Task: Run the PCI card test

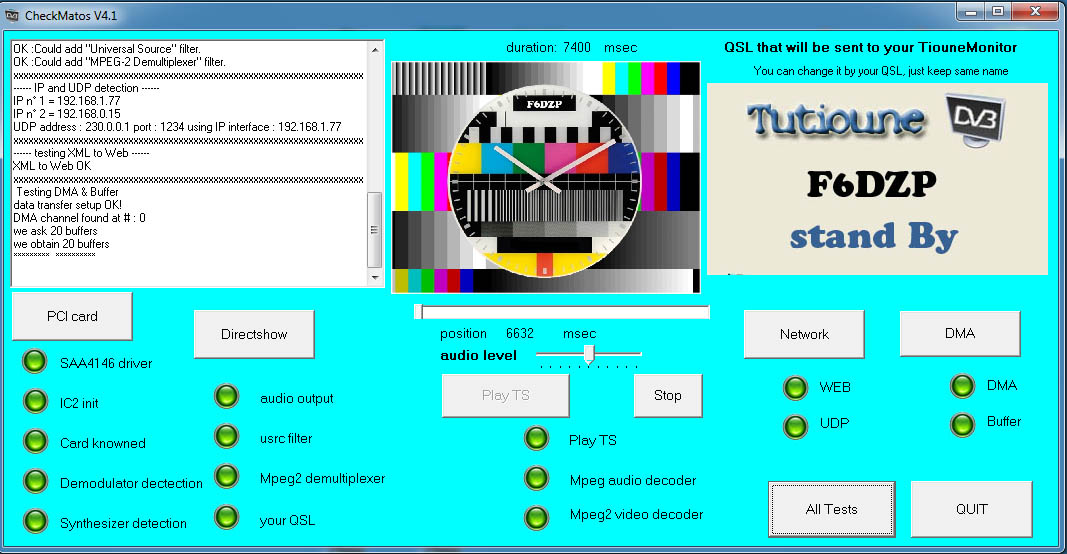Action: click(72, 316)
